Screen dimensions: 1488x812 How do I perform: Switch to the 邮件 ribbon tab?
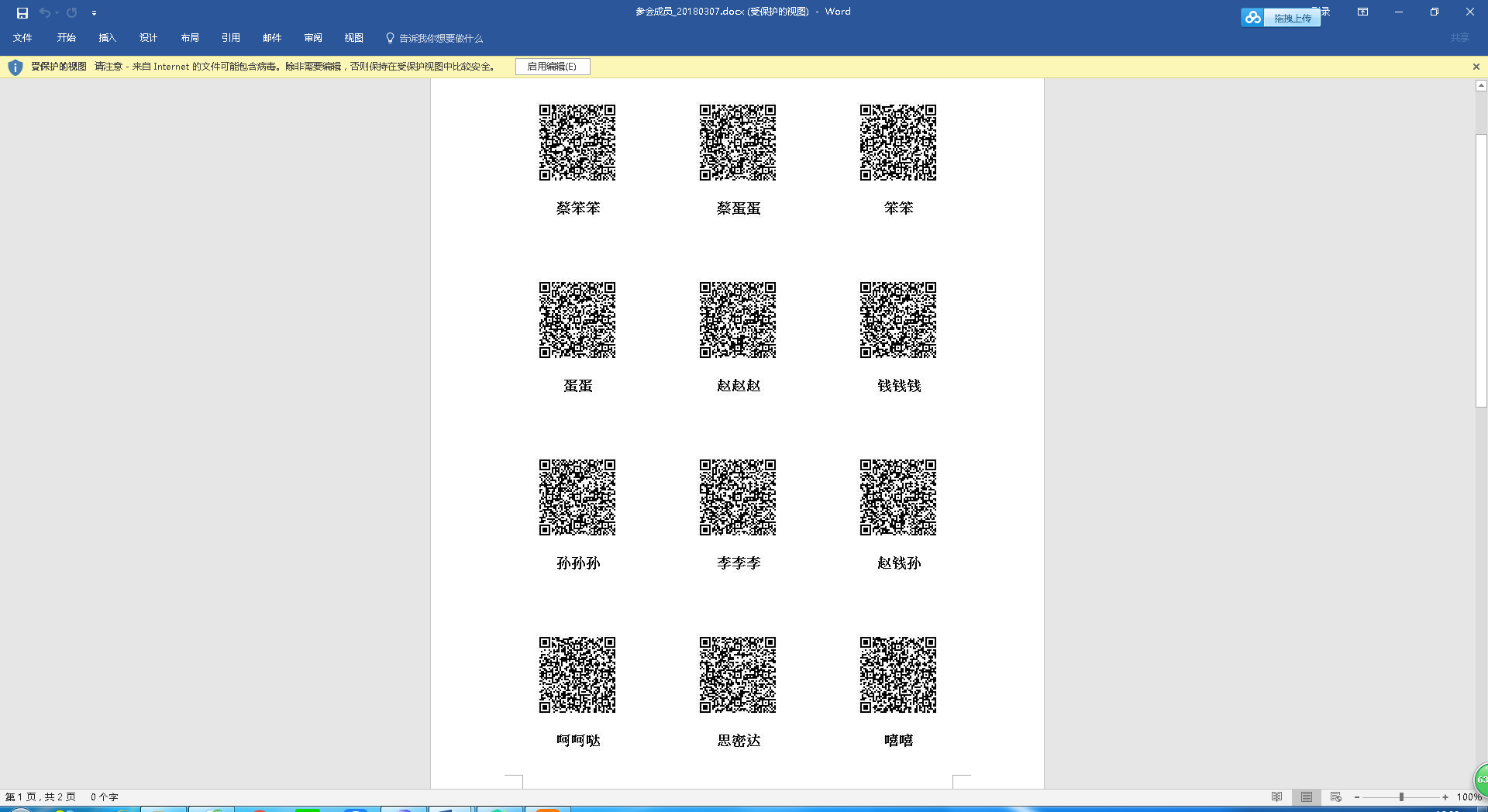pyautogui.click(x=272, y=38)
